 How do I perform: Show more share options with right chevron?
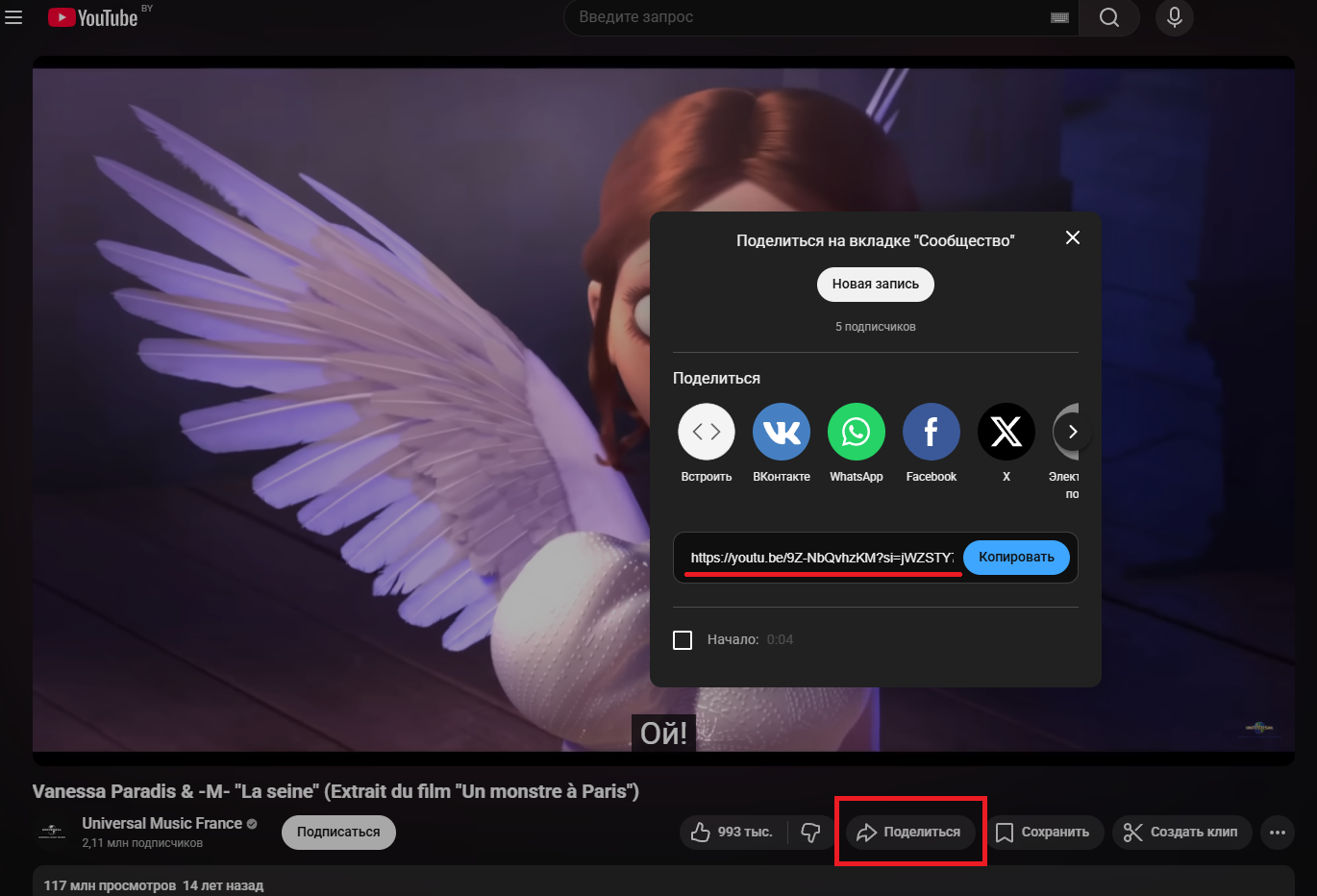point(1073,432)
